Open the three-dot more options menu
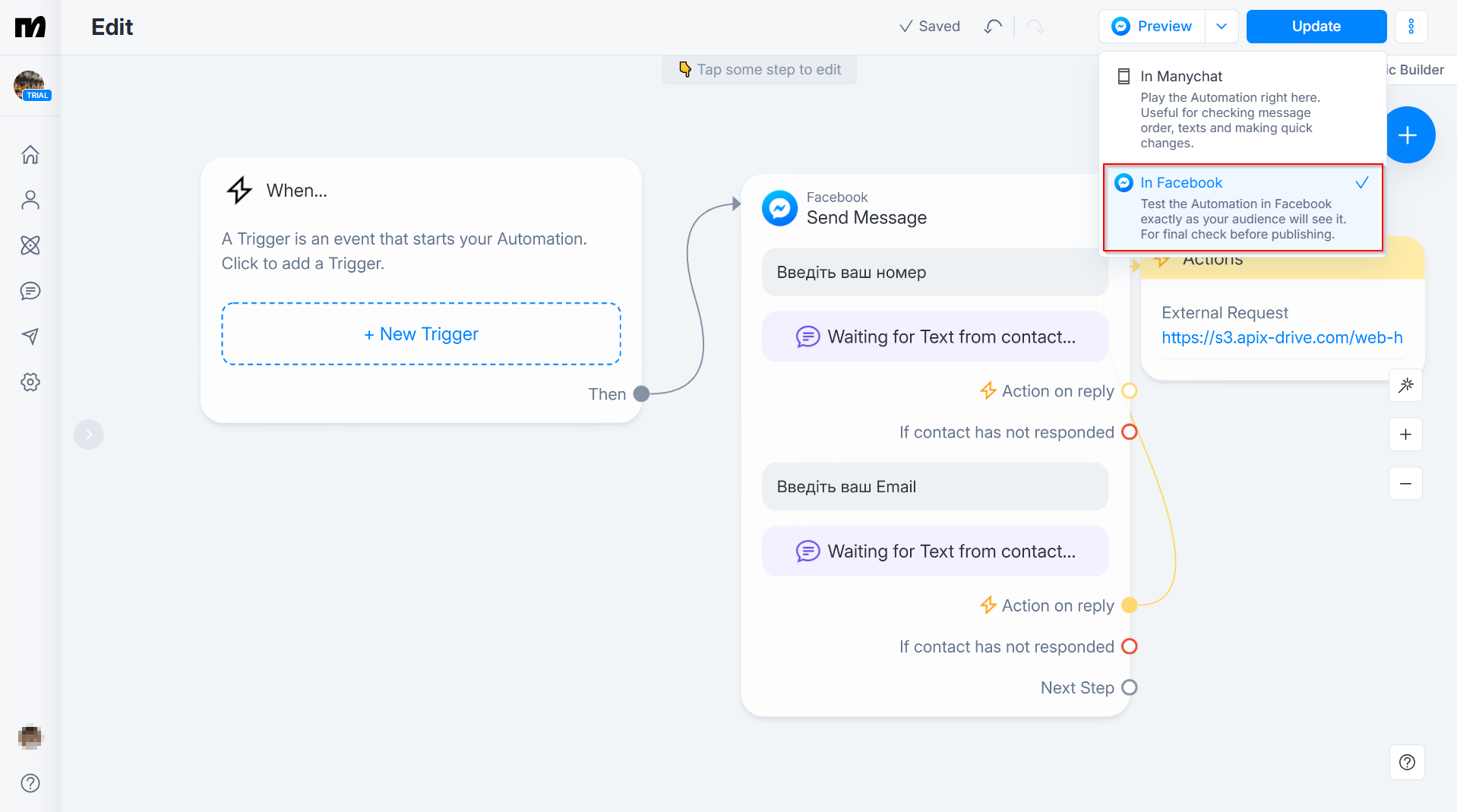 [1411, 27]
